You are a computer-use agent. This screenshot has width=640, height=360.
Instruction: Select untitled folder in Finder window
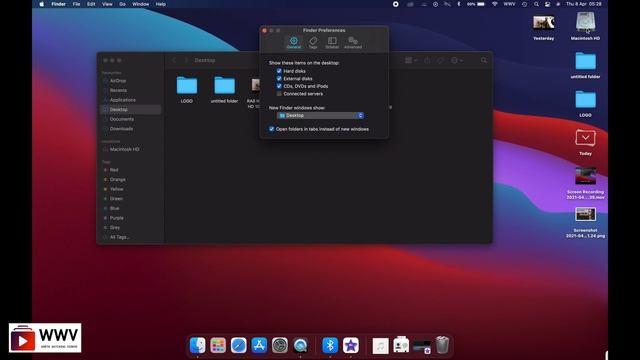coord(224,89)
